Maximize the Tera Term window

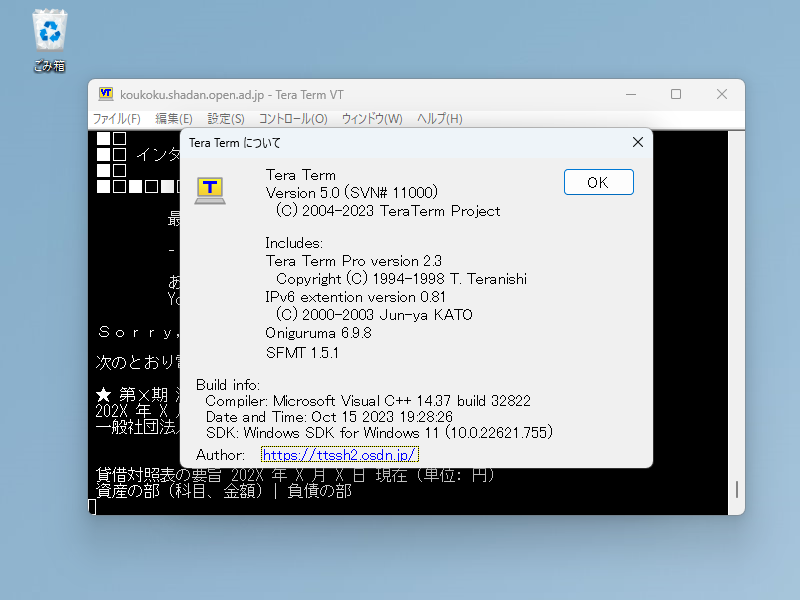tap(676, 94)
